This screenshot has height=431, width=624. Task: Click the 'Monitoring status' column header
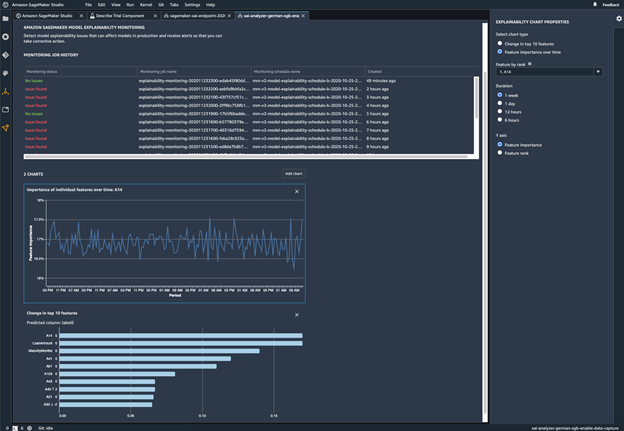coord(42,72)
